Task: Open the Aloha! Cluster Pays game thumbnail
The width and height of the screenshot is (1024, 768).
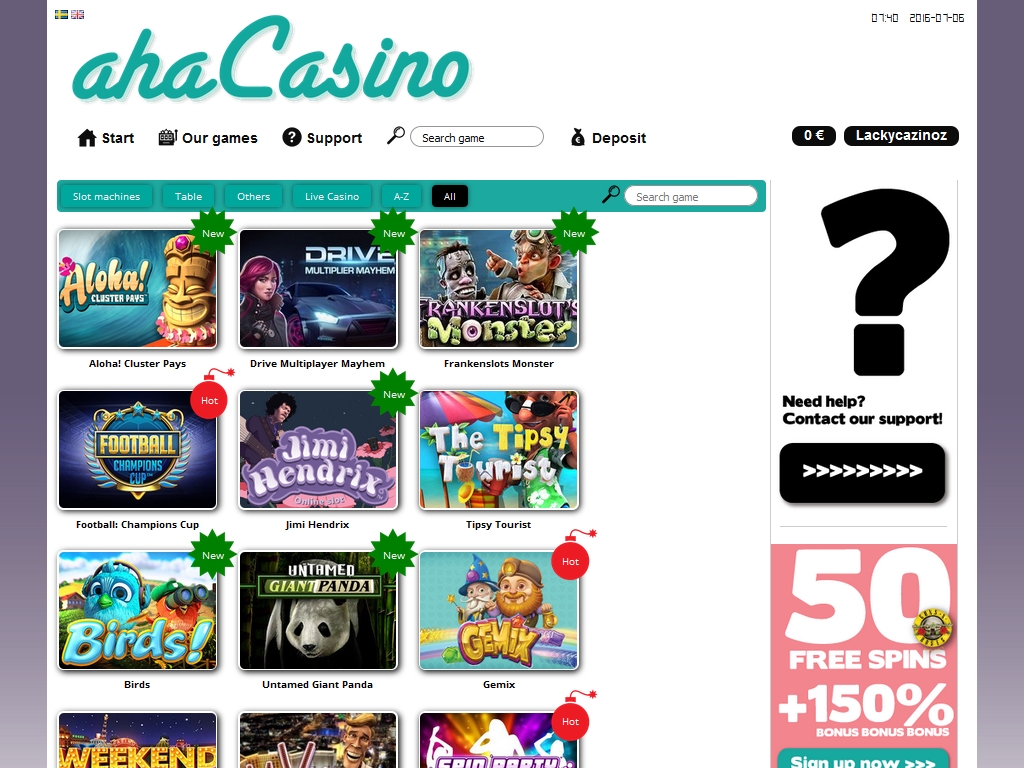Action: (137, 289)
